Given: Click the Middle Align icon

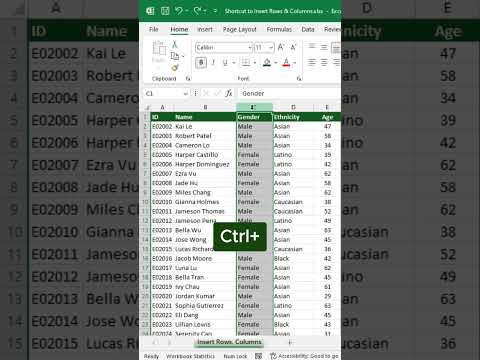Looking at the screenshot, I should [x=324, y=47].
